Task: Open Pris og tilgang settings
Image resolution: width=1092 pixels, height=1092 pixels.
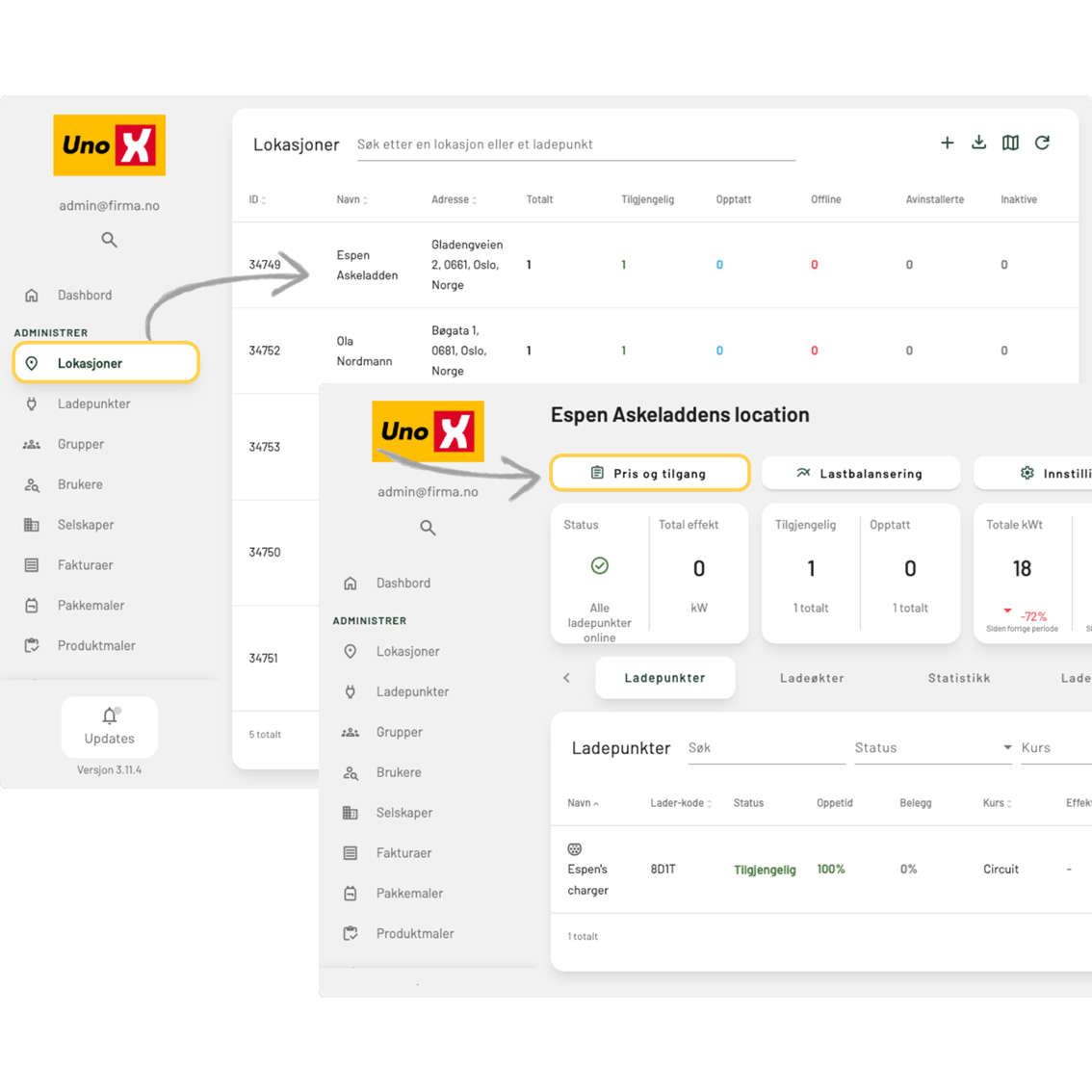Action: click(x=650, y=473)
